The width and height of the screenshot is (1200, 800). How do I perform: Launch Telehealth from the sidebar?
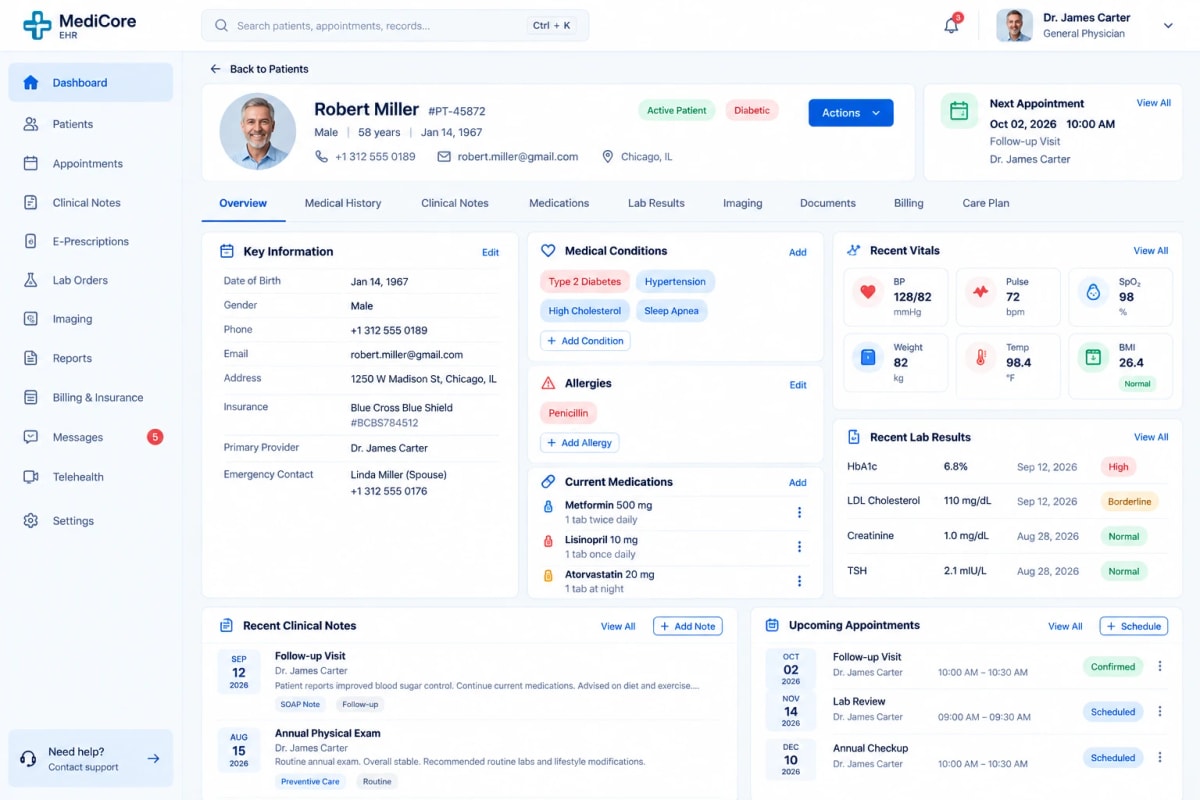tap(90, 477)
